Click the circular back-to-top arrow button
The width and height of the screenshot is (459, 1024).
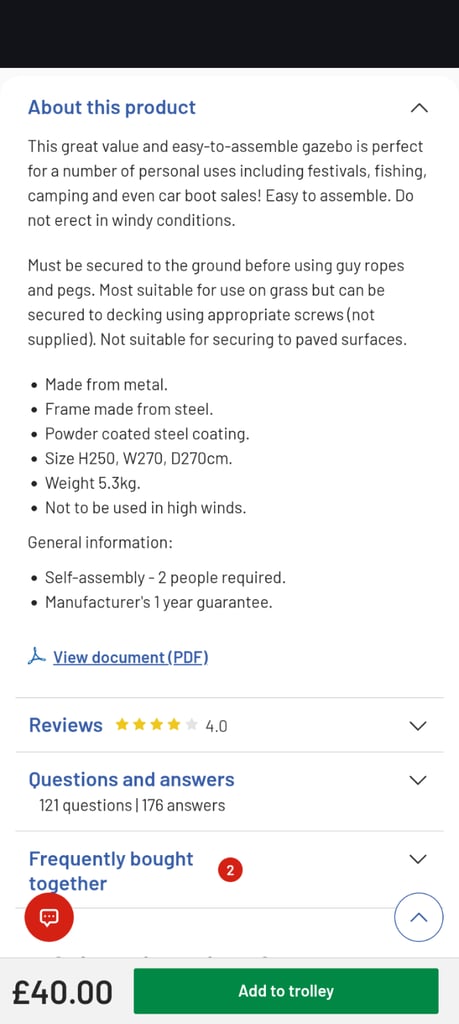tap(419, 917)
